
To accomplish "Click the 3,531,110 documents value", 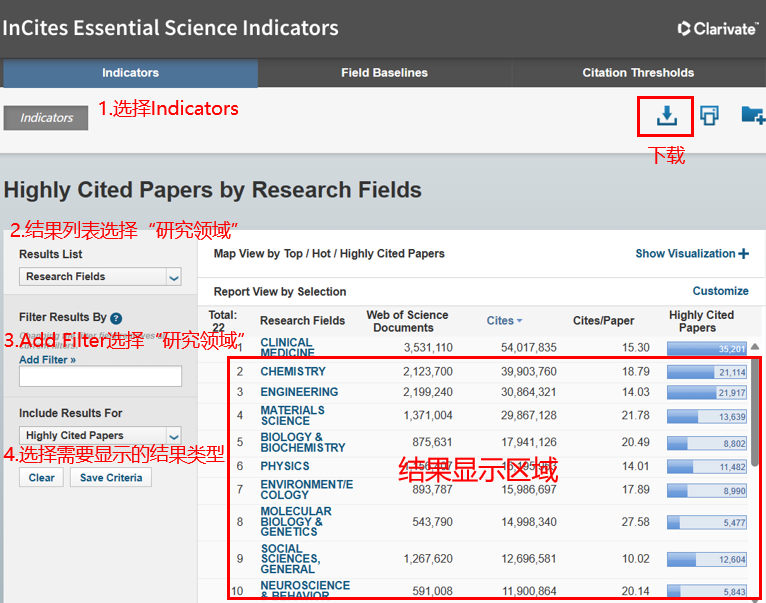I will coord(428,347).
